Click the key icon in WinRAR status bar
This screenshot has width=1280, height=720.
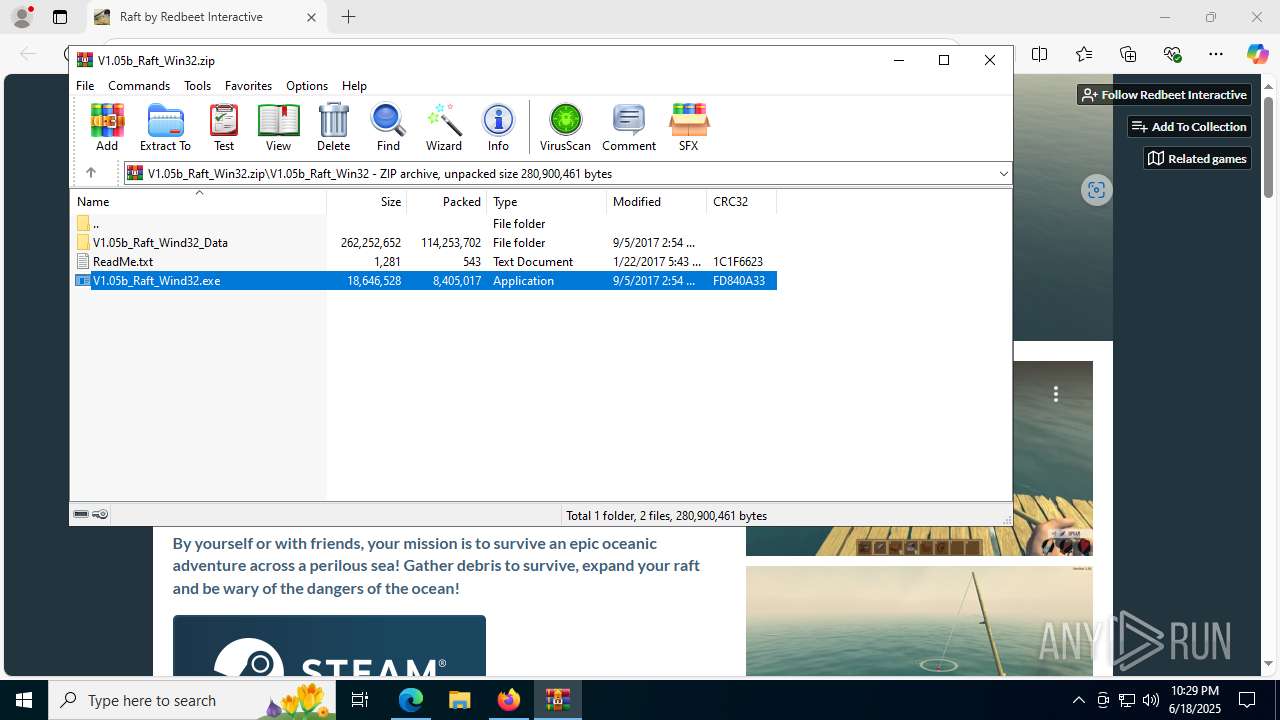(x=100, y=514)
